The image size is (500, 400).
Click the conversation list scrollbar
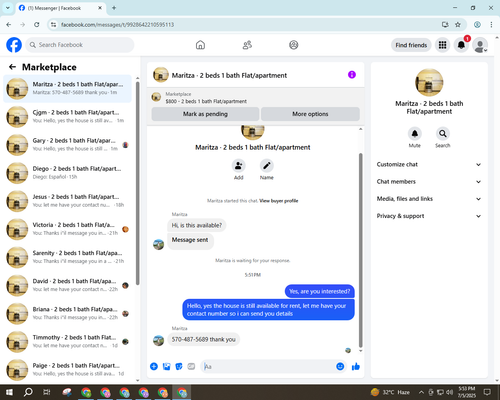[x=138, y=184]
